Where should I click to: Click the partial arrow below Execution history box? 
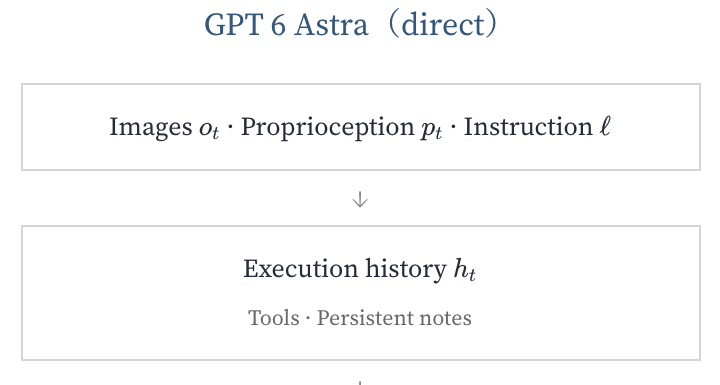[x=360, y=383]
